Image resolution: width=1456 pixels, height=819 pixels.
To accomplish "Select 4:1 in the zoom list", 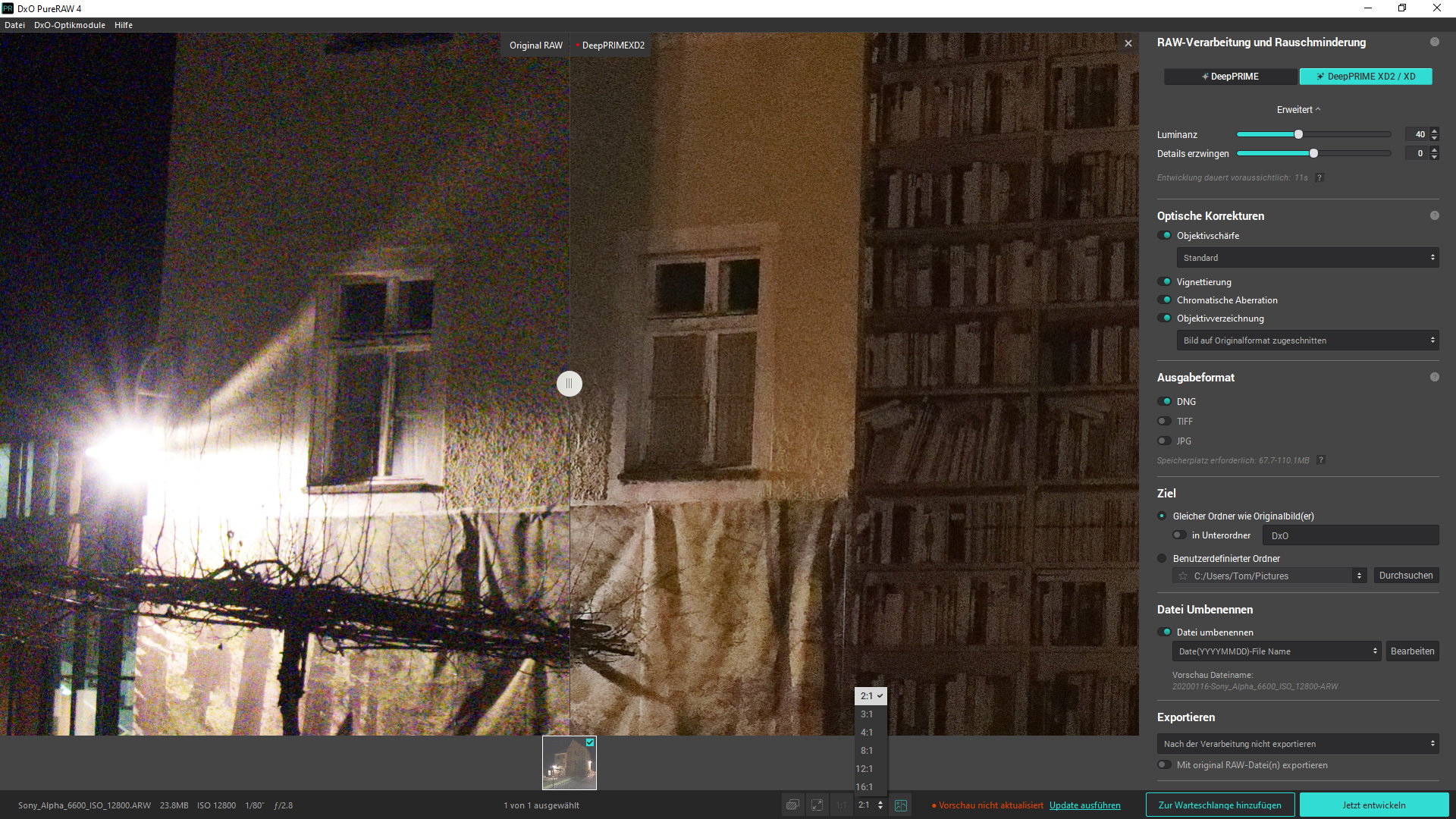I will (x=867, y=733).
